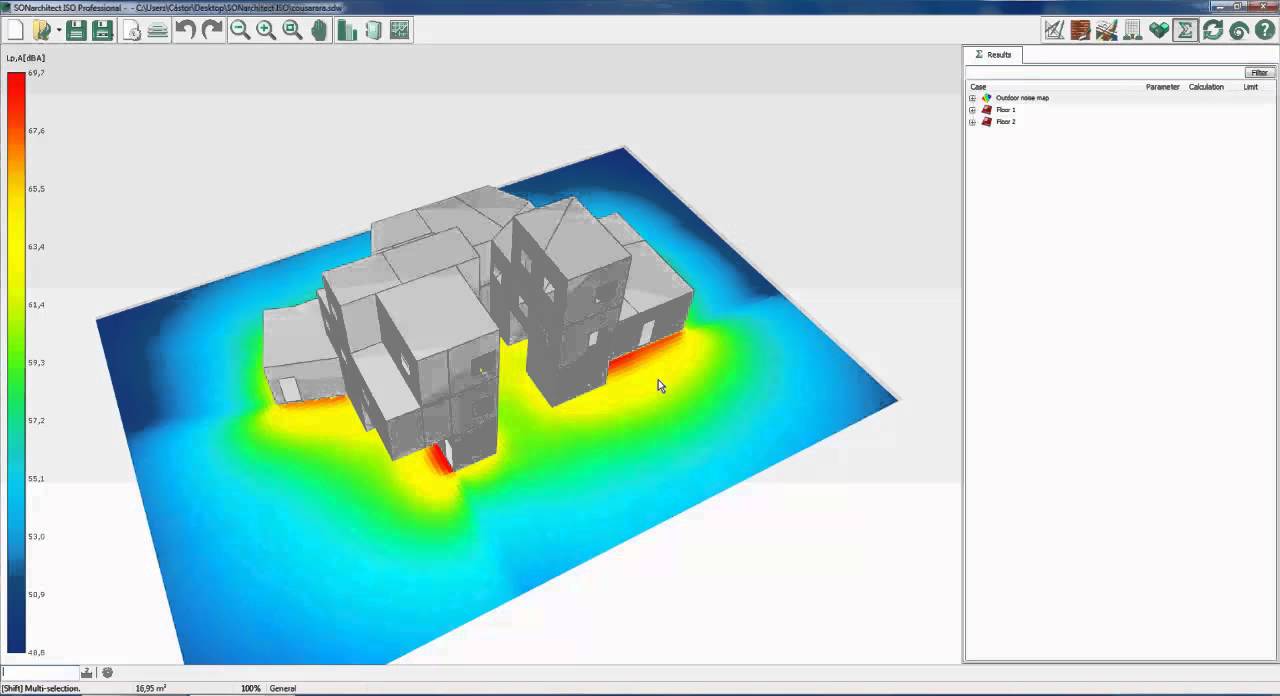Select the Sigma results toolbar button
1280x696 pixels.
[1185, 30]
